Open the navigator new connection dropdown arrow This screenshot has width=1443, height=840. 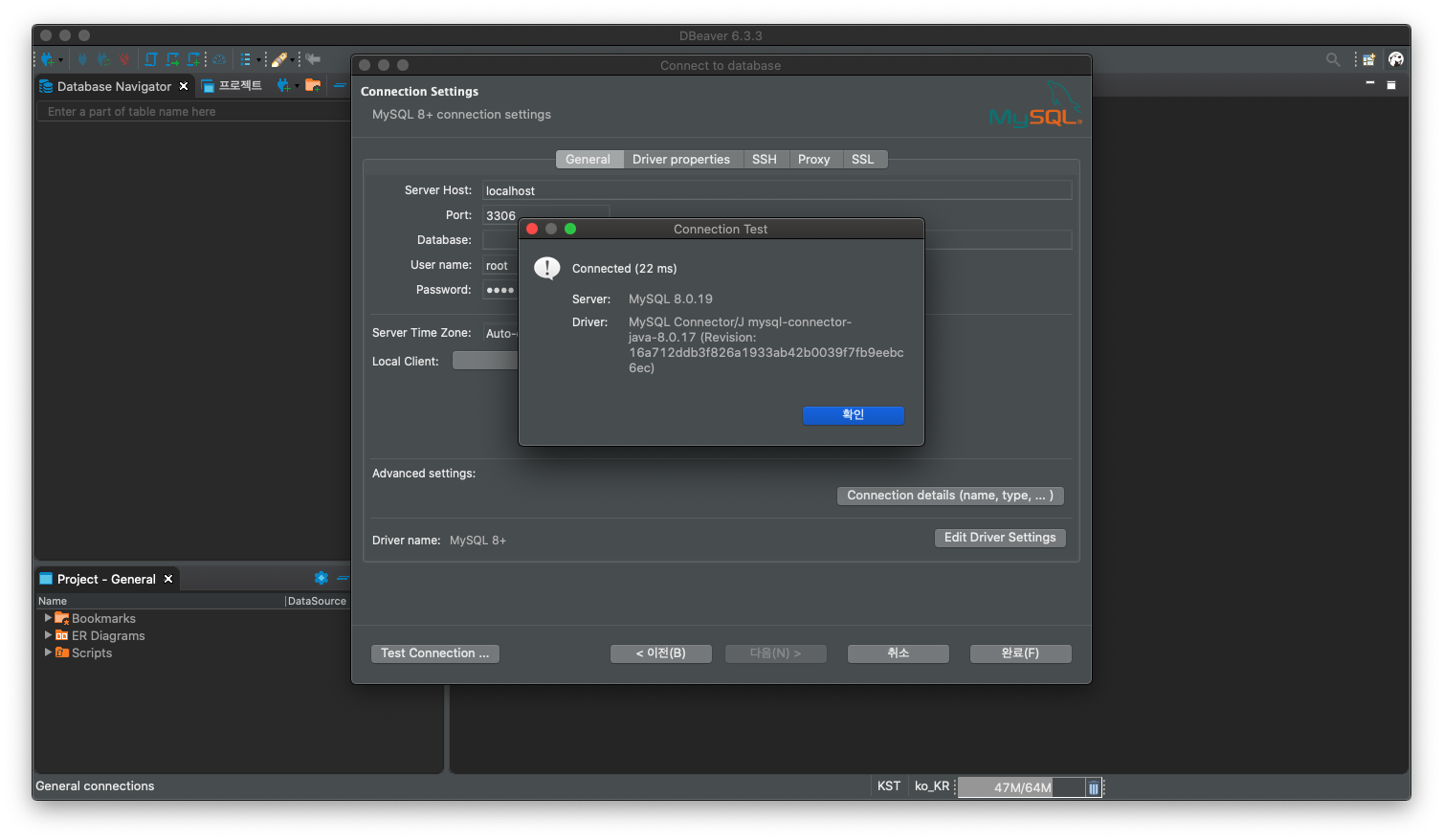pyautogui.click(x=297, y=86)
